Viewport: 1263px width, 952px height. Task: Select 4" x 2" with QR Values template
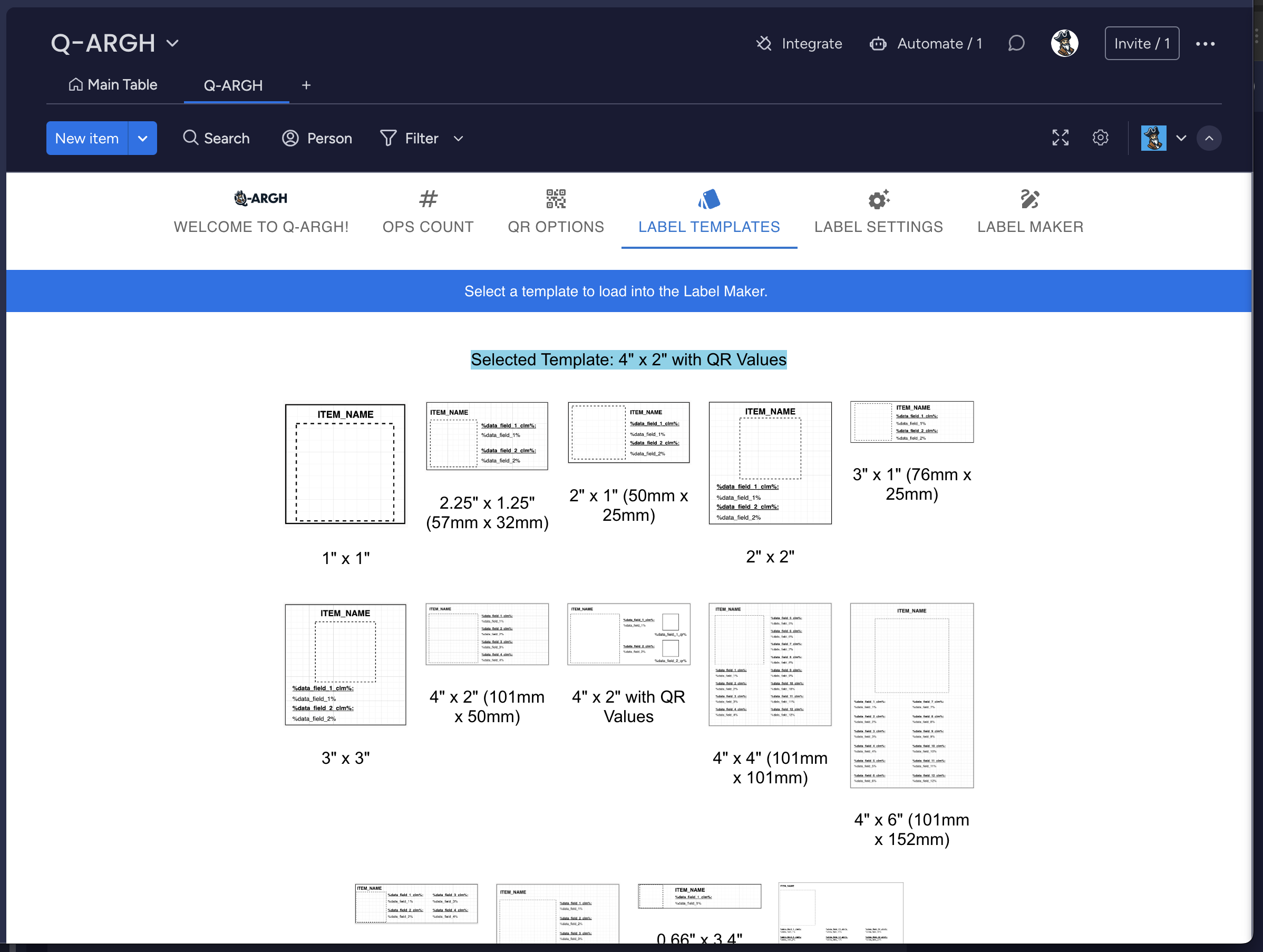pyautogui.click(x=628, y=634)
